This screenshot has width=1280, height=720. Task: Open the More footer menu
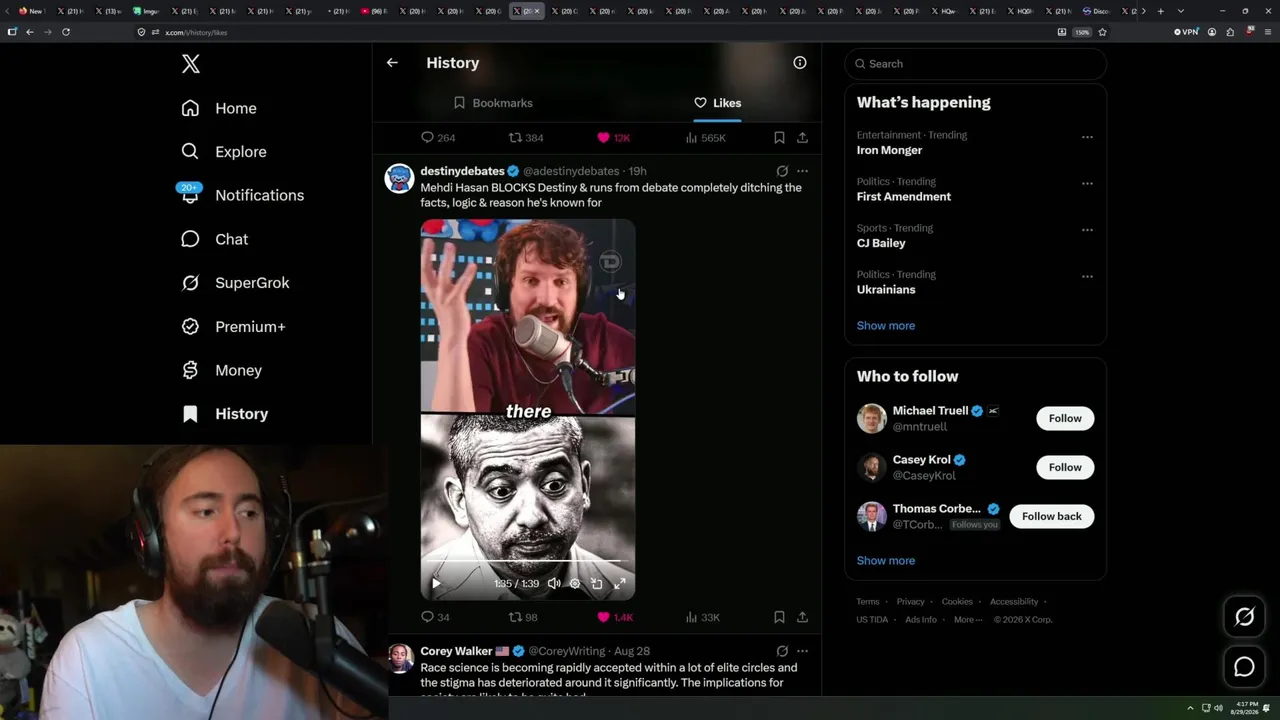click(x=967, y=620)
